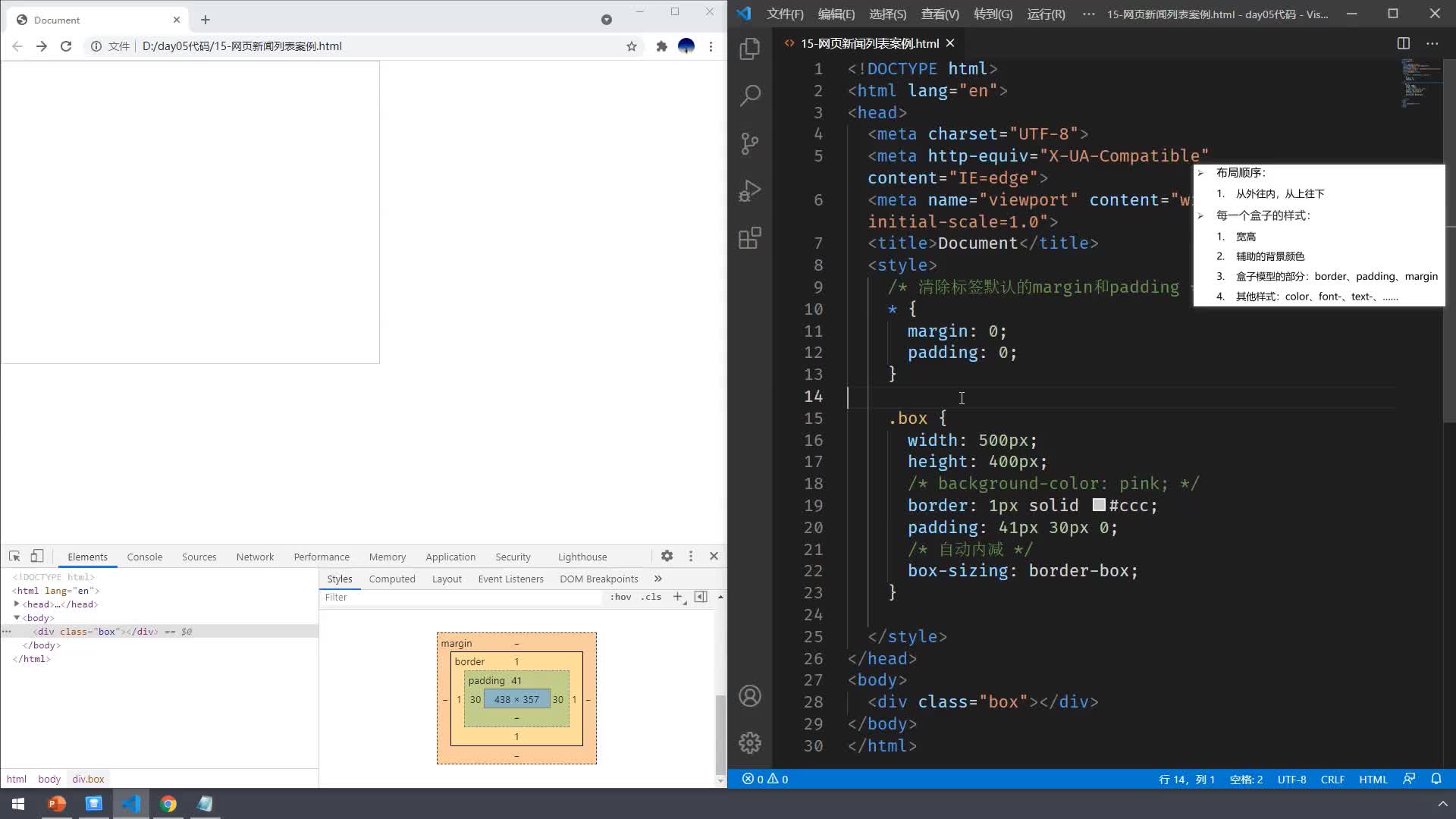Image resolution: width=1456 pixels, height=819 pixels.
Task: Go back in Chrome
Action: (17, 46)
